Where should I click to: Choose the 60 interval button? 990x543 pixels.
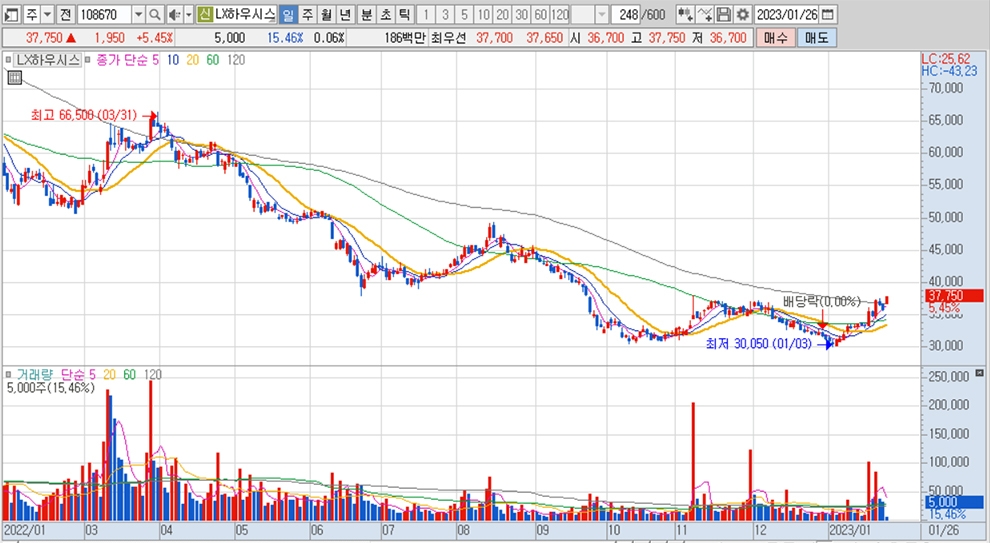point(540,14)
